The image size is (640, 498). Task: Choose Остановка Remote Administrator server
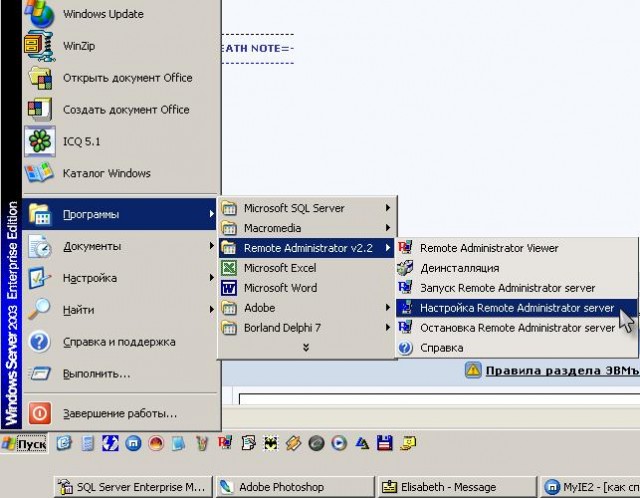tap(516, 327)
